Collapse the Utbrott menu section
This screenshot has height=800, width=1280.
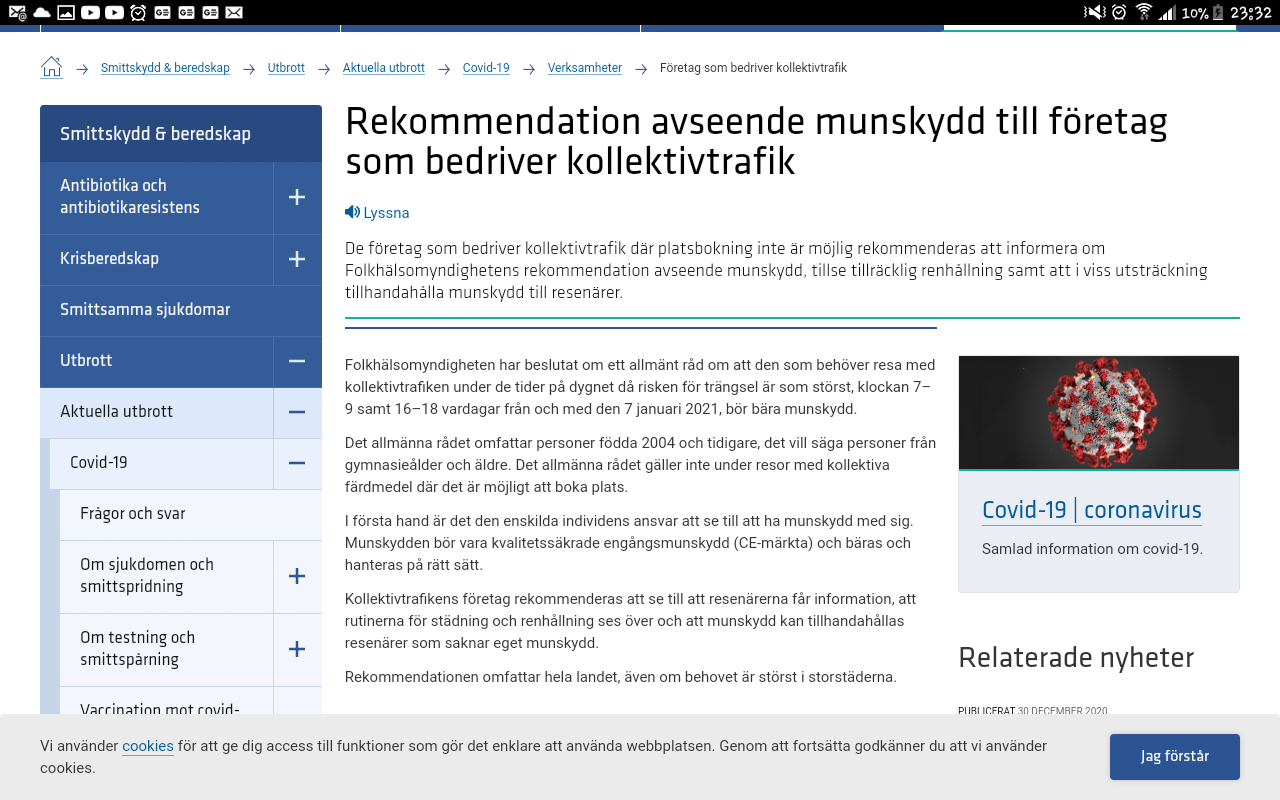tap(297, 361)
